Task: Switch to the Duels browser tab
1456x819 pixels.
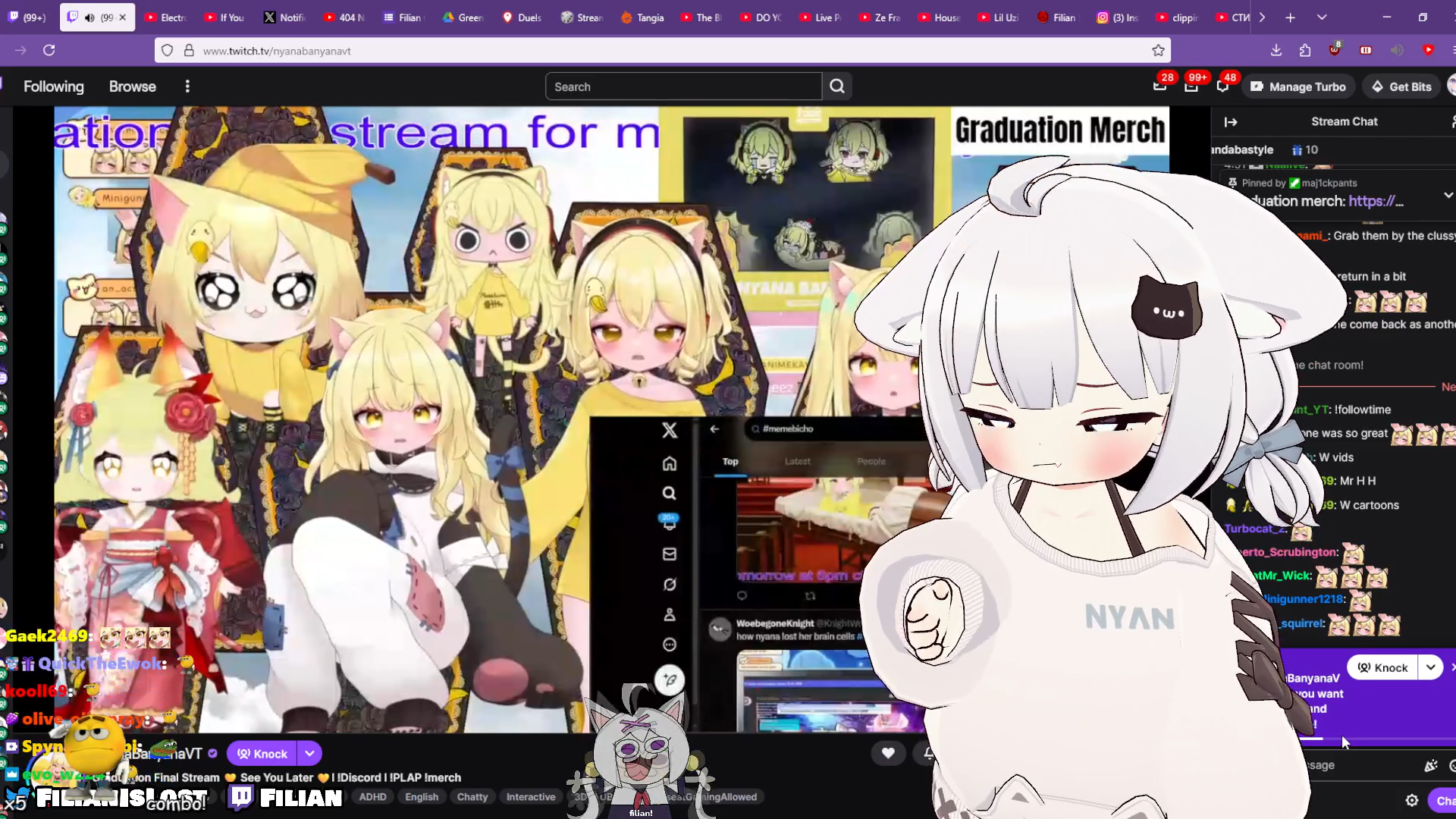Action: coord(522,17)
